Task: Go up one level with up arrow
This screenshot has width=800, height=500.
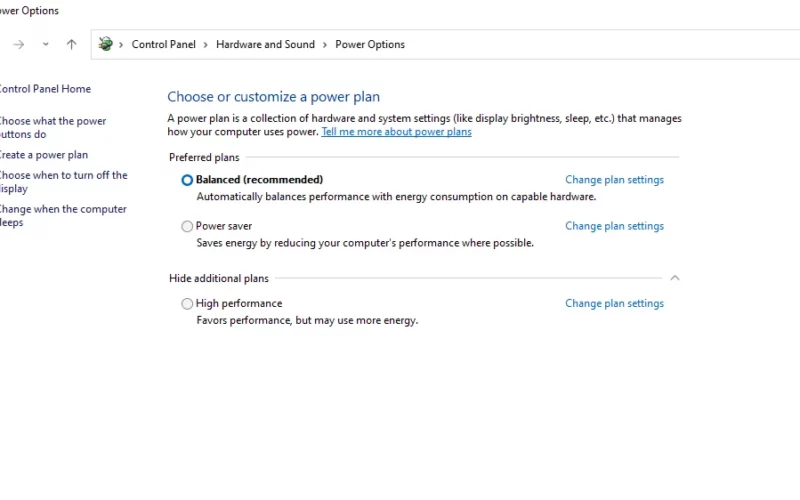Action: [x=71, y=45]
